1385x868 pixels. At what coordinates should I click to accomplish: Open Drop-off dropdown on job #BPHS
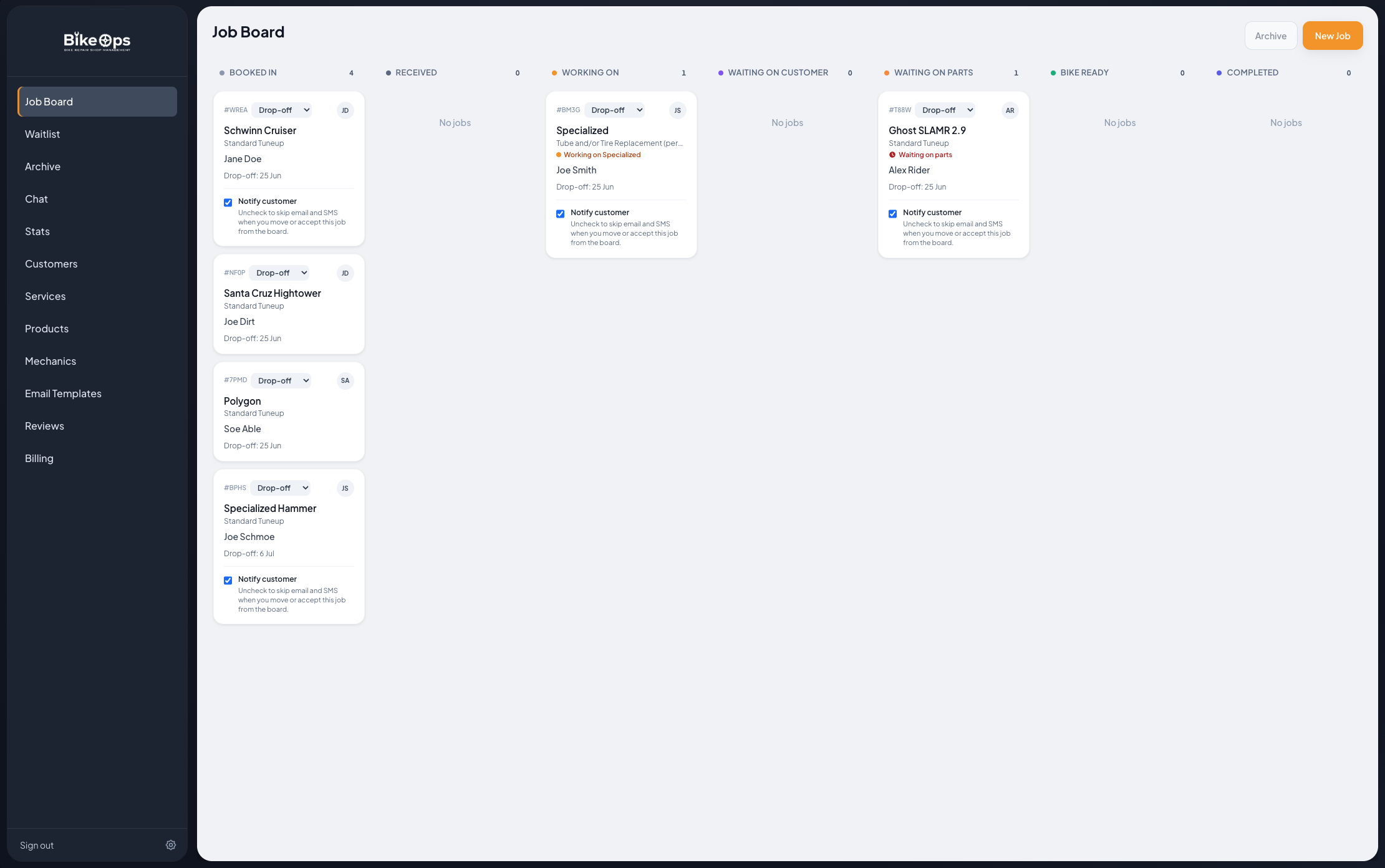[281, 488]
